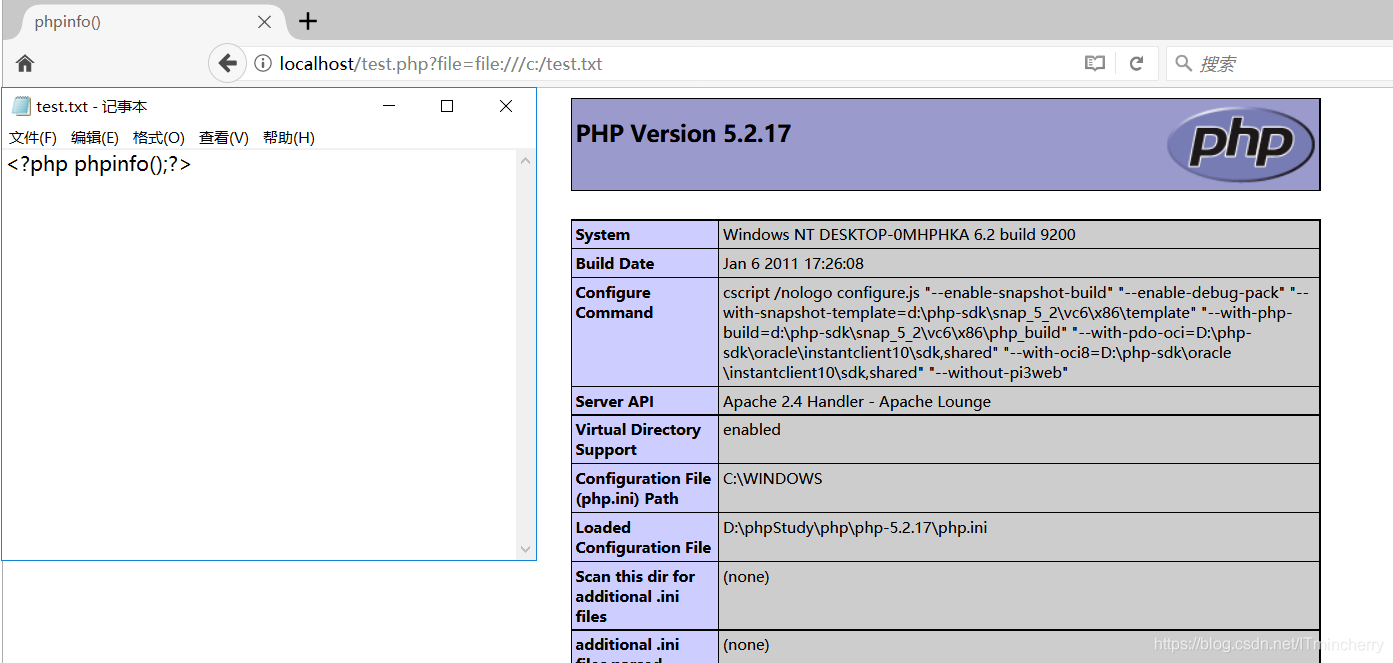Open Notepad 帮助(H) menu
Viewport: 1393px width, 663px height.
[x=289, y=138]
